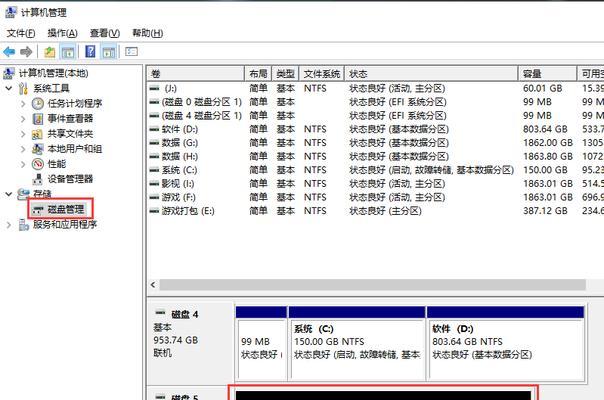
Task: Collapse the 系统工具 tree node
Action: 9,88
